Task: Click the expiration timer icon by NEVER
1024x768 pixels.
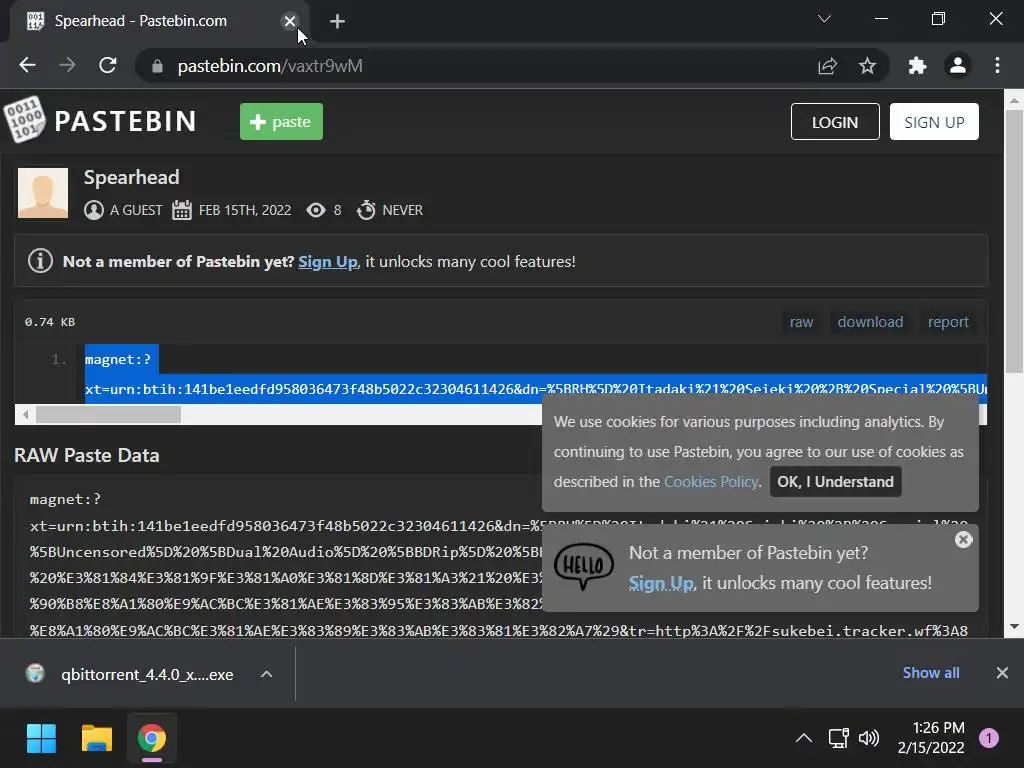Action: (366, 210)
